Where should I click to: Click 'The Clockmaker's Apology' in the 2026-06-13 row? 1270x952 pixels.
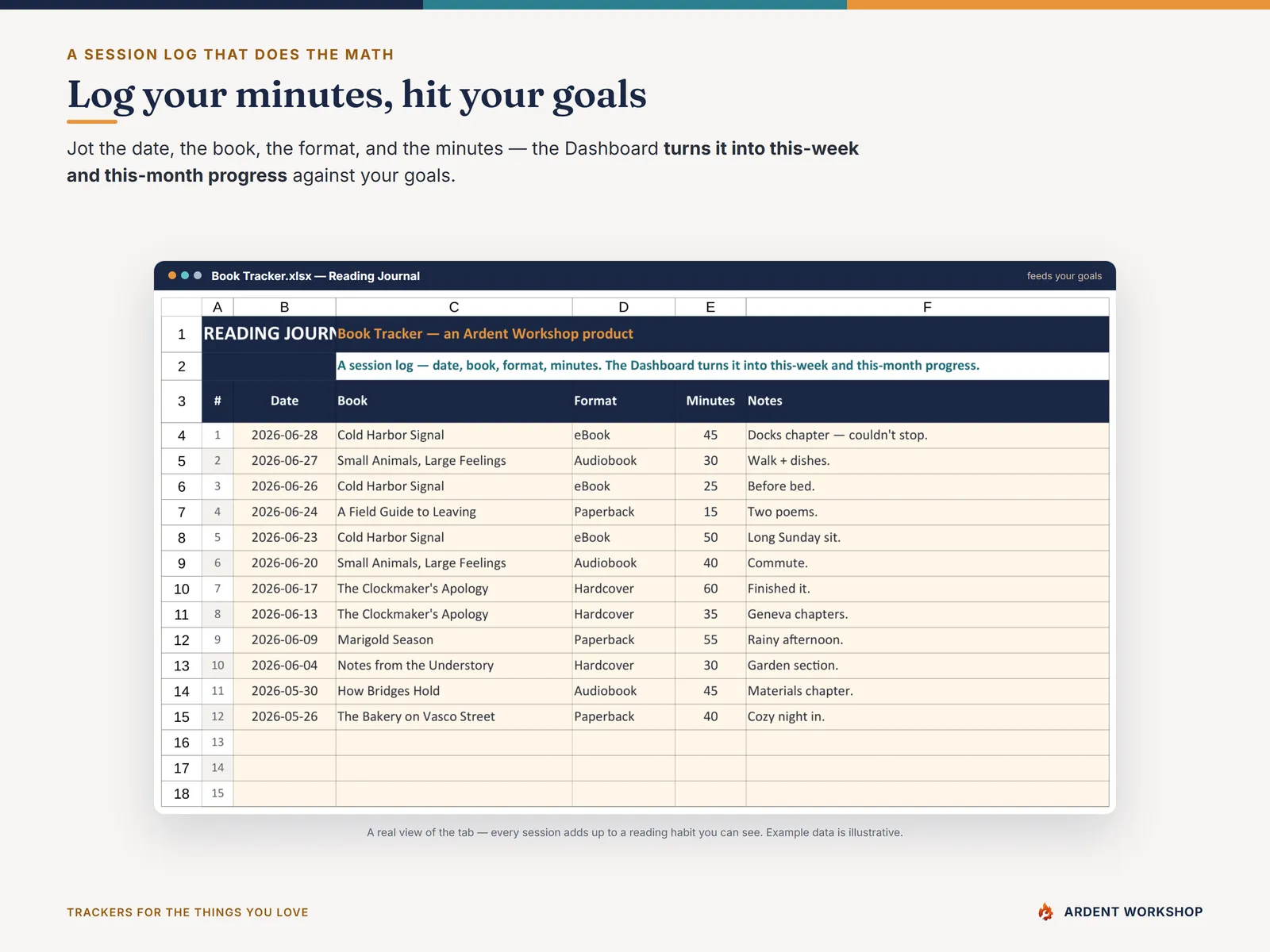[454, 614]
